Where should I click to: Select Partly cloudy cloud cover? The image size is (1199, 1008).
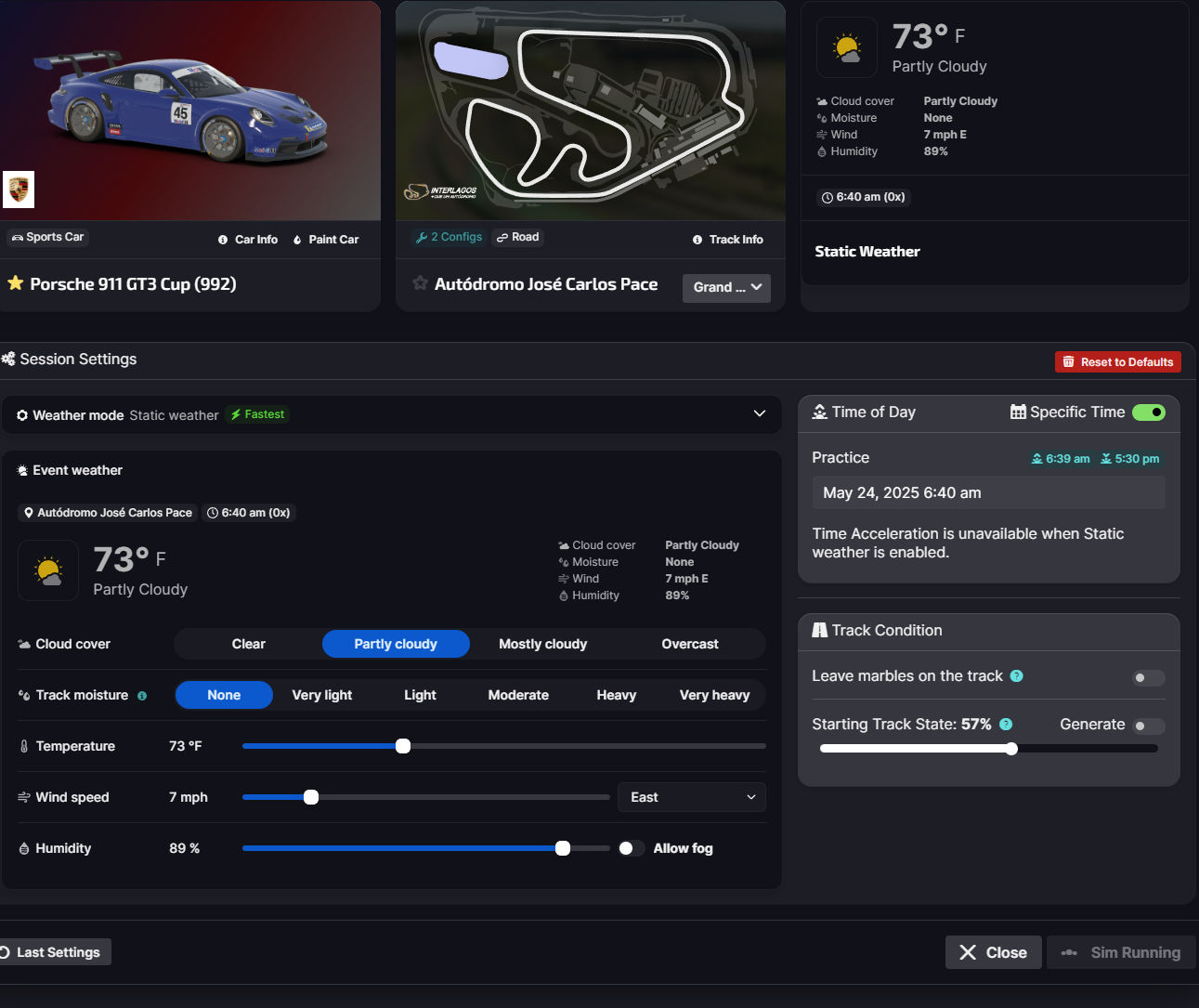pyautogui.click(x=396, y=644)
